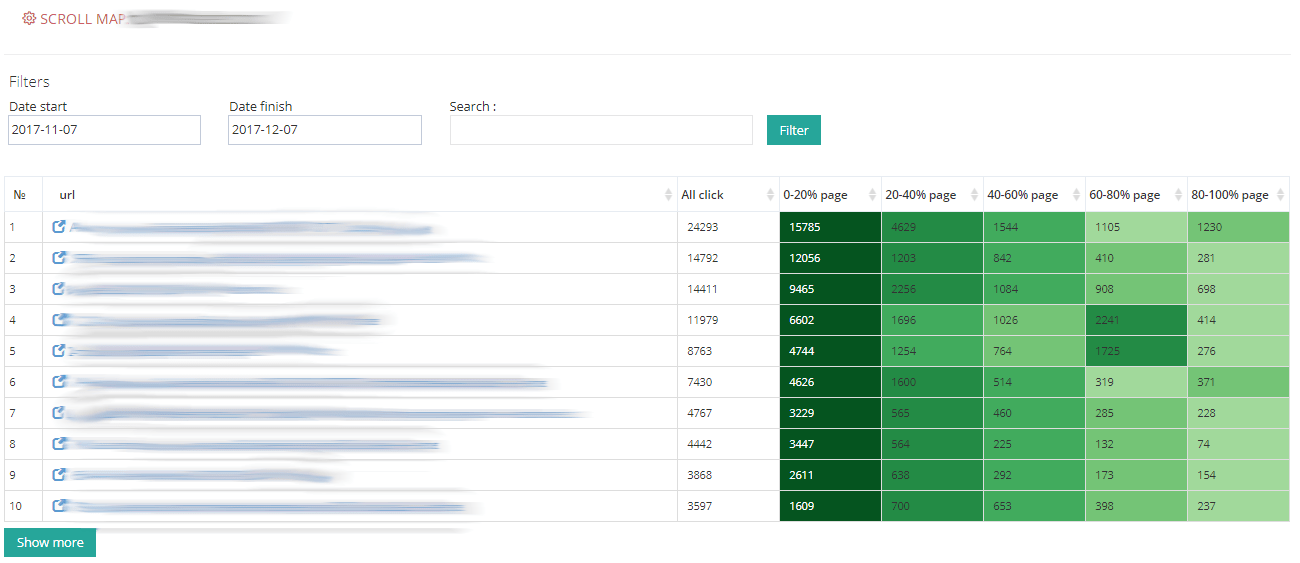Select the light green cell 1105
The height and width of the screenshot is (563, 1300).
click(1136, 227)
